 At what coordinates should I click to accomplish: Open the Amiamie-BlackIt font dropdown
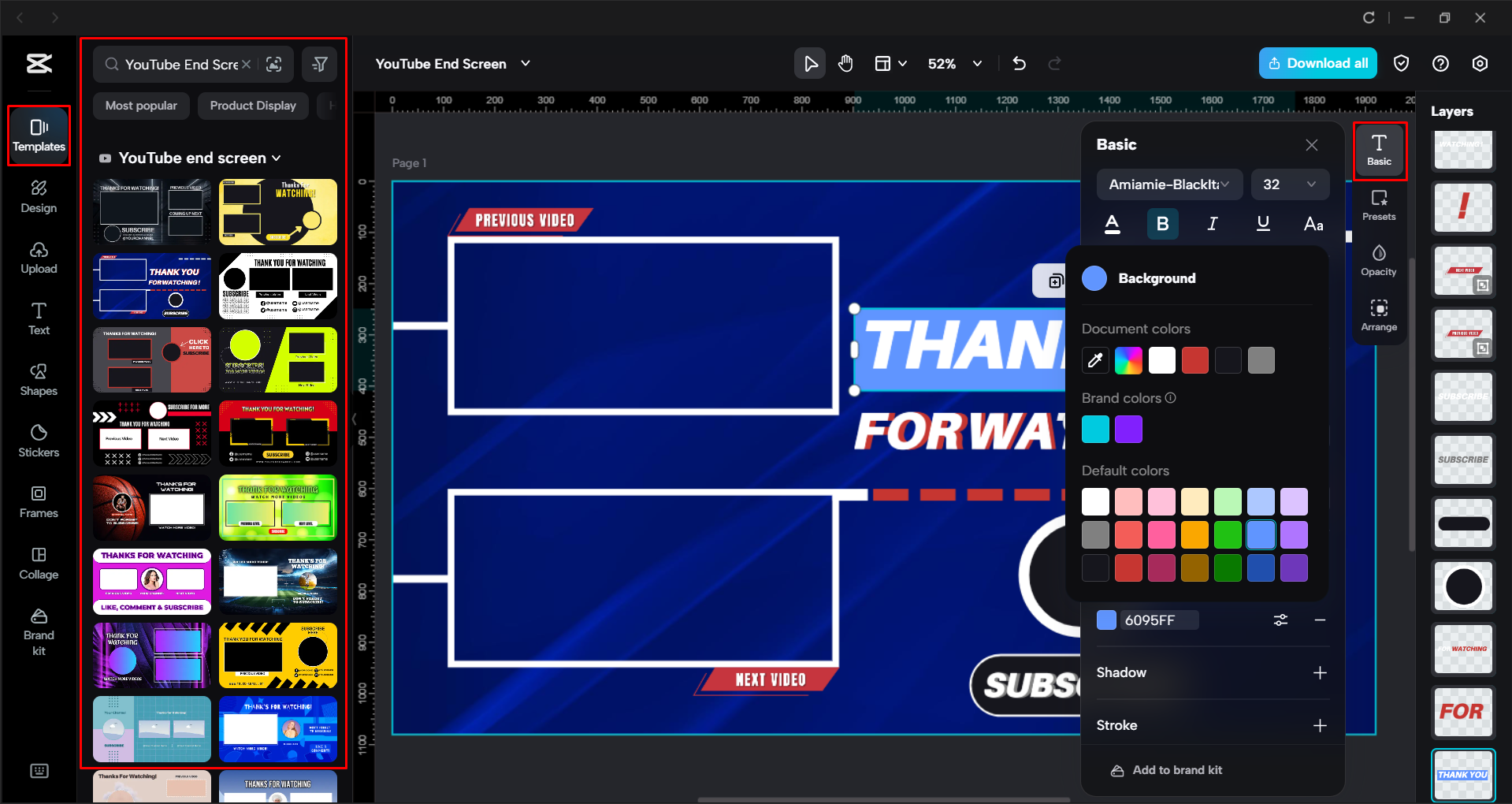click(x=1168, y=184)
